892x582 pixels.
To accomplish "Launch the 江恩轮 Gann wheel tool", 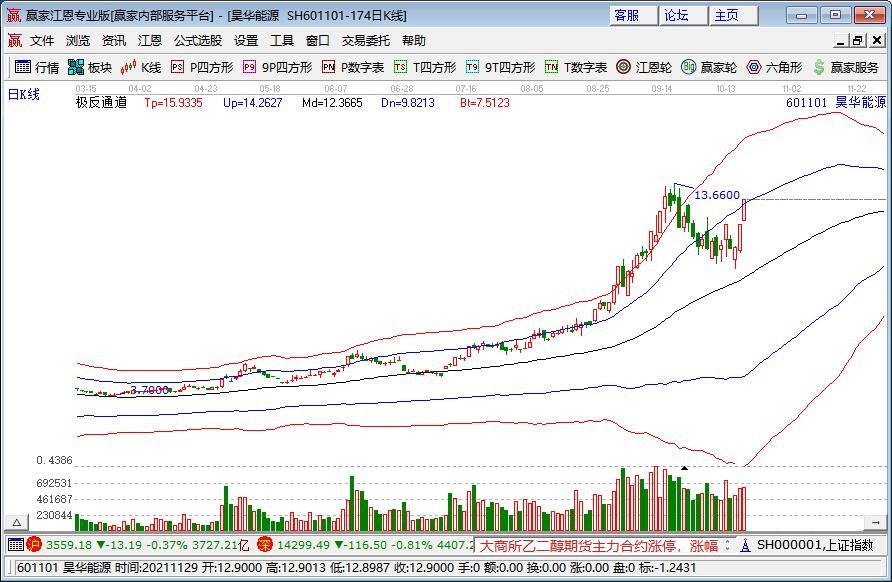I will pyautogui.click(x=644, y=67).
